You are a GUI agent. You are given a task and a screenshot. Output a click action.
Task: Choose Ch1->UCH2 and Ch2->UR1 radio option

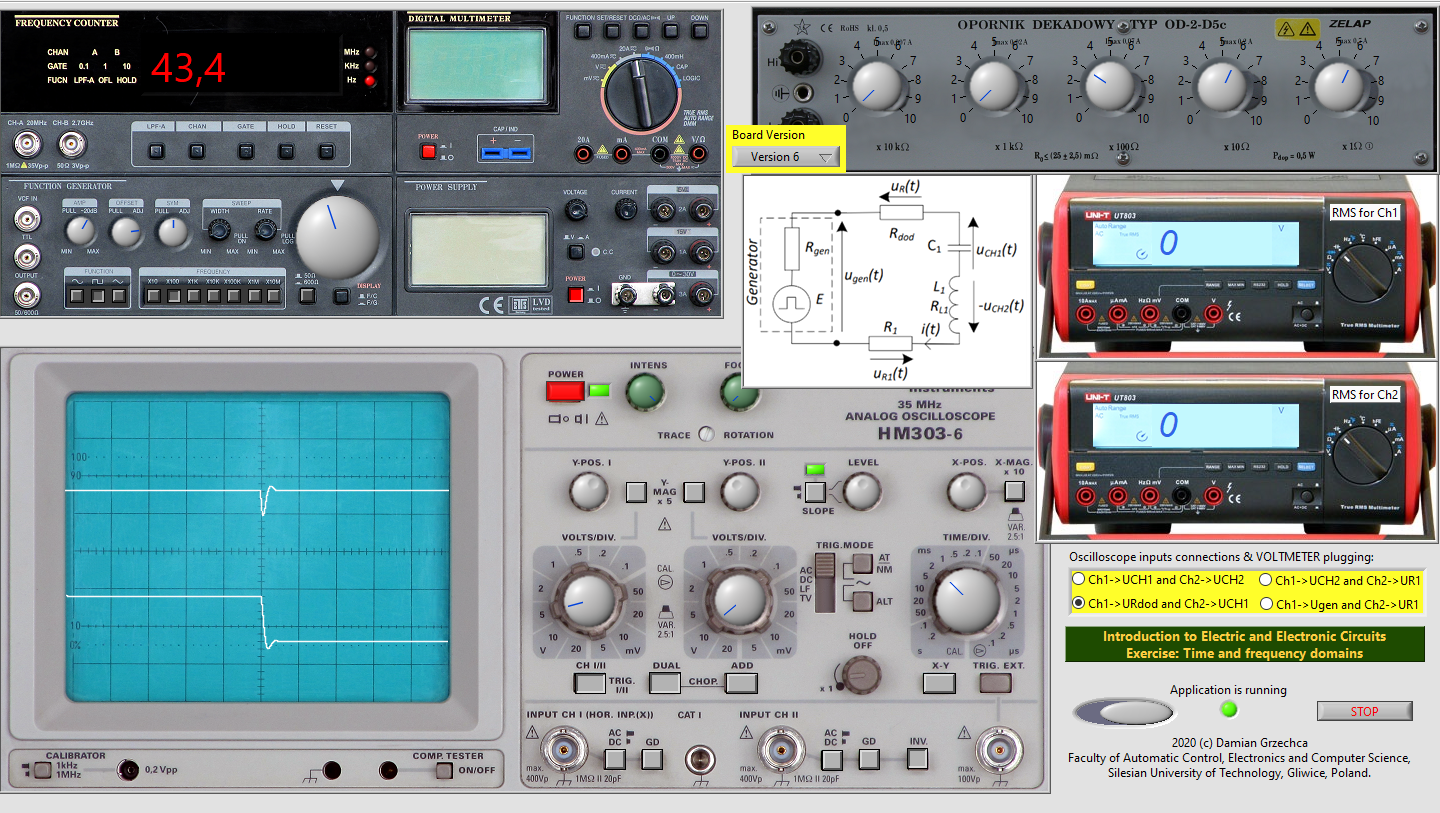(x=1266, y=579)
